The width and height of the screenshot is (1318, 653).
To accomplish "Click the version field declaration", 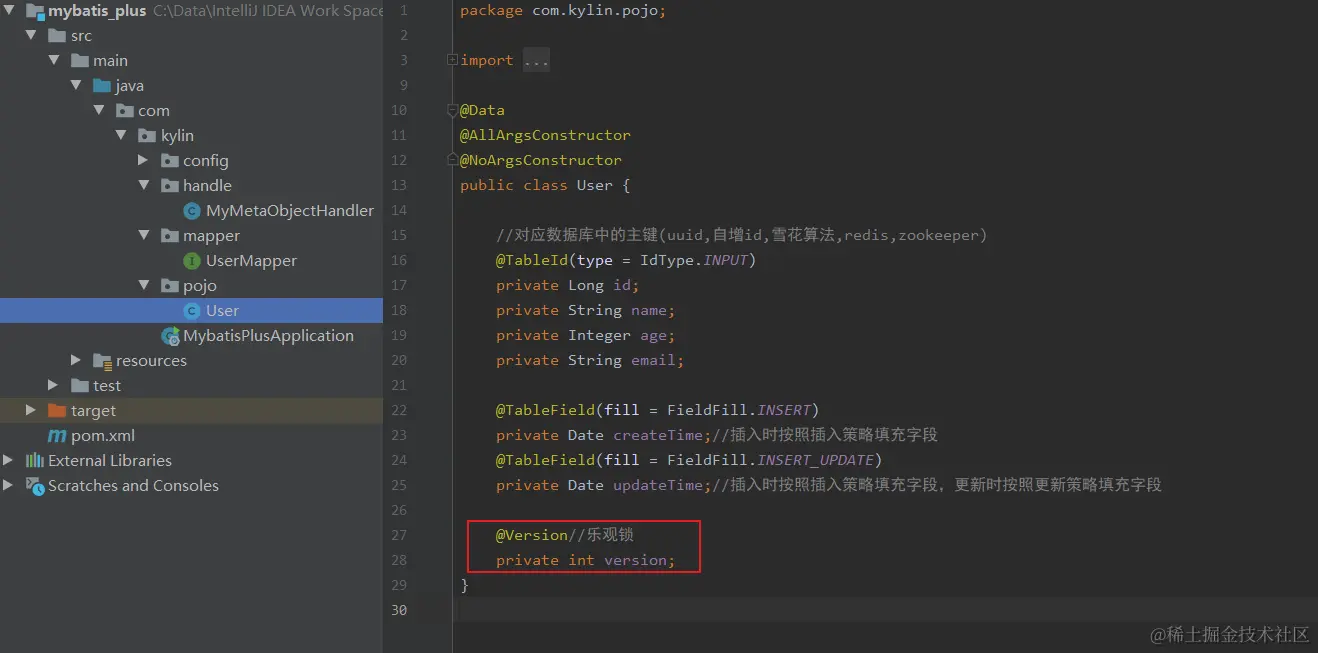I will tap(585, 560).
